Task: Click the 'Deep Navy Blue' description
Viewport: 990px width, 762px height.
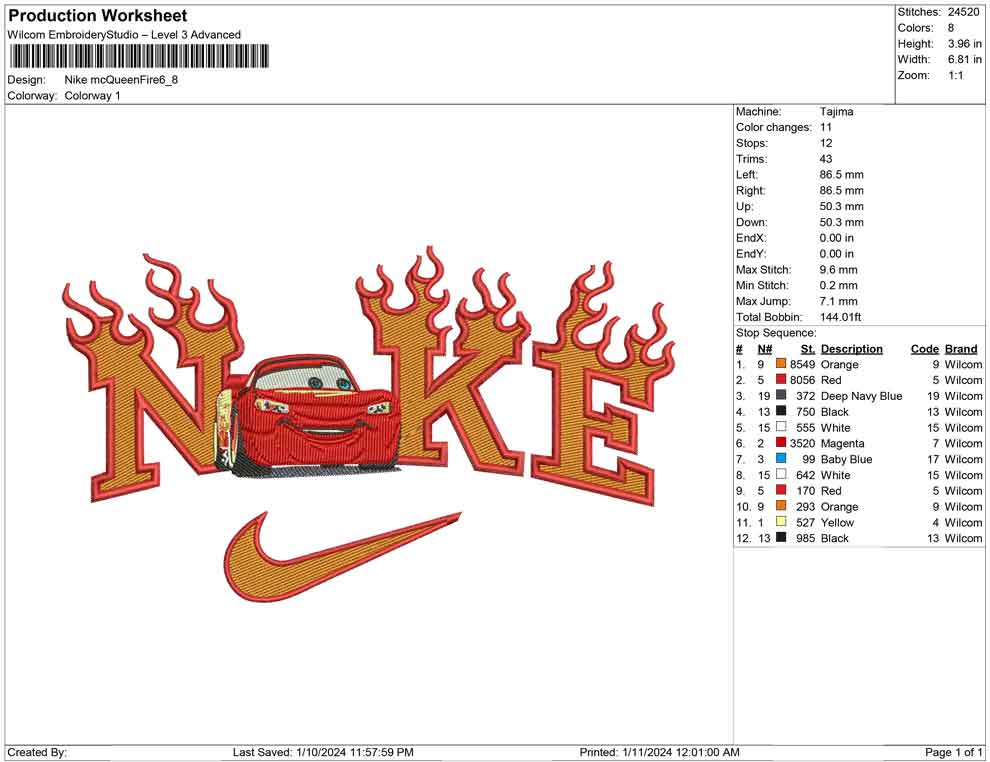Action: pos(861,396)
